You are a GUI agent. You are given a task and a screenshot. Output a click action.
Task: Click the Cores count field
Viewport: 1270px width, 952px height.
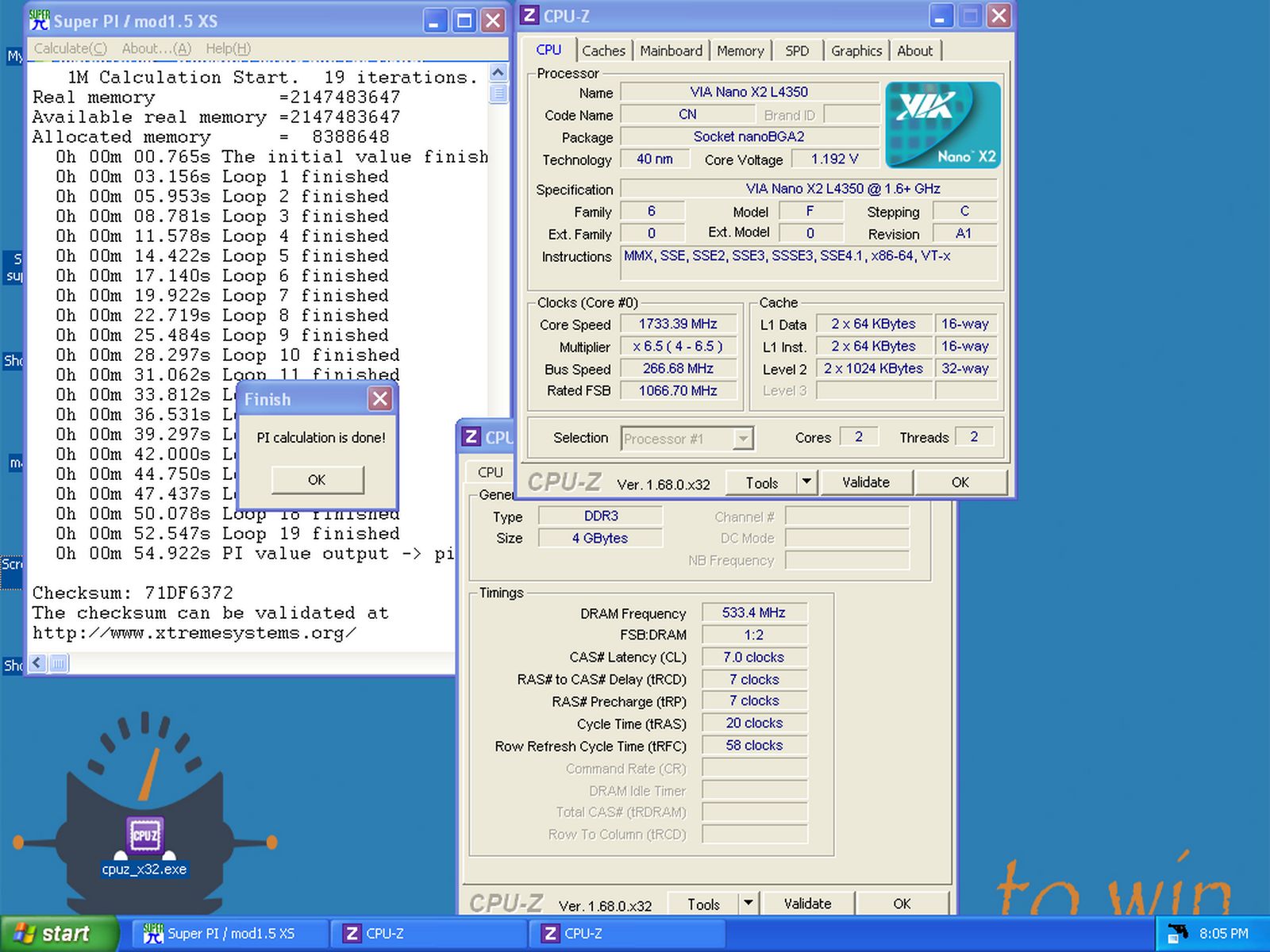point(859,436)
